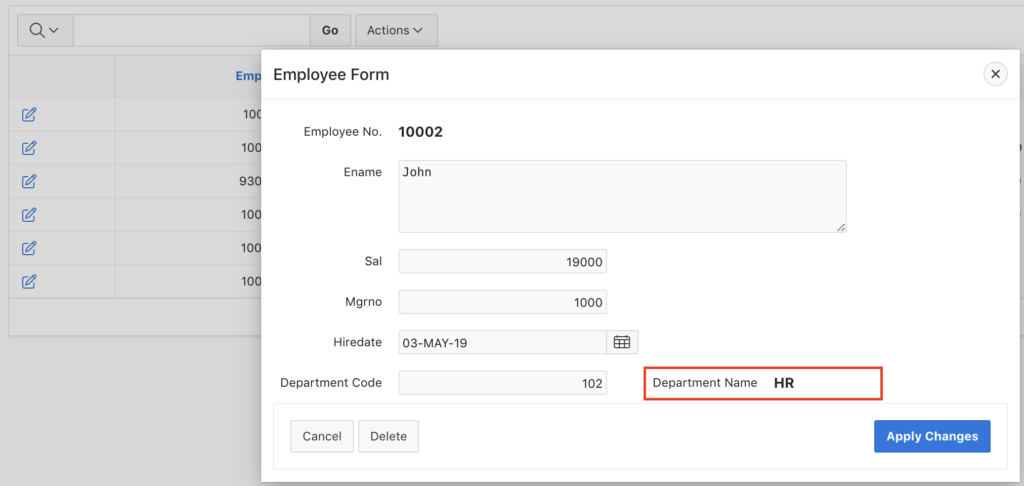Delete the employee record
Viewport: 1024px width, 486px height.
pos(389,436)
